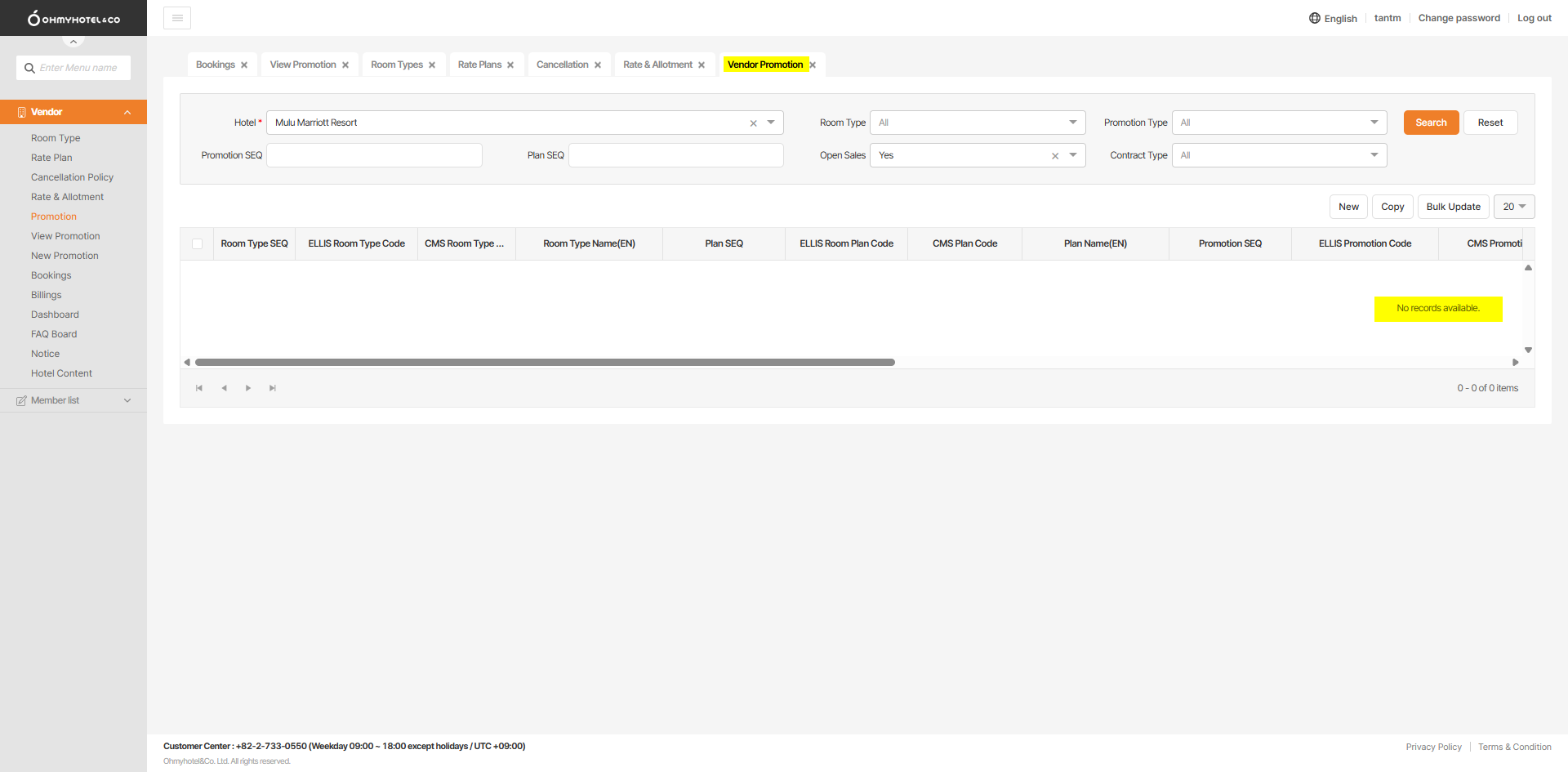
Task: Click the Plan SEQ input field
Action: tap(676, 155)
